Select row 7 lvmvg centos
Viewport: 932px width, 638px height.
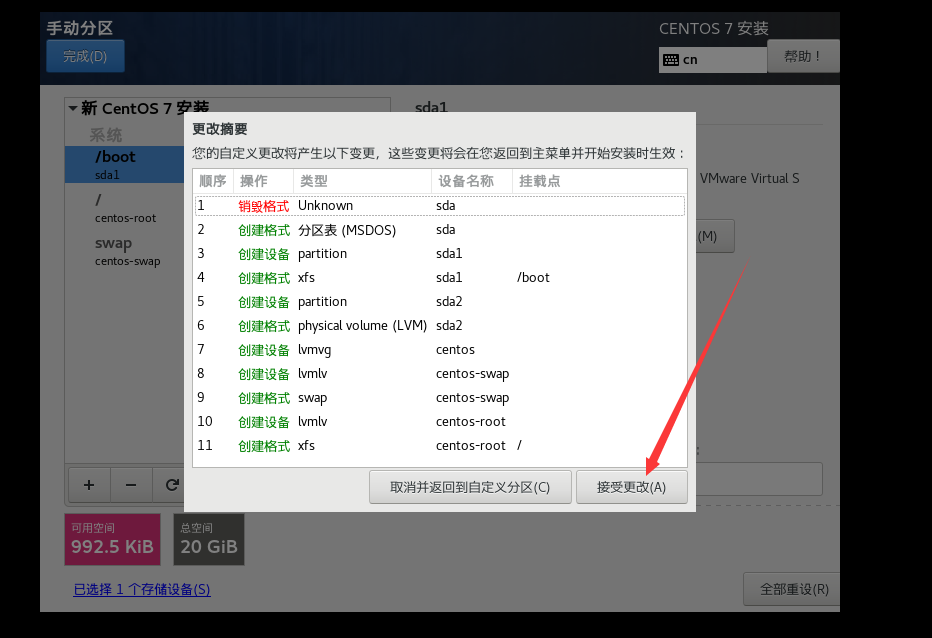click(440, 350)
